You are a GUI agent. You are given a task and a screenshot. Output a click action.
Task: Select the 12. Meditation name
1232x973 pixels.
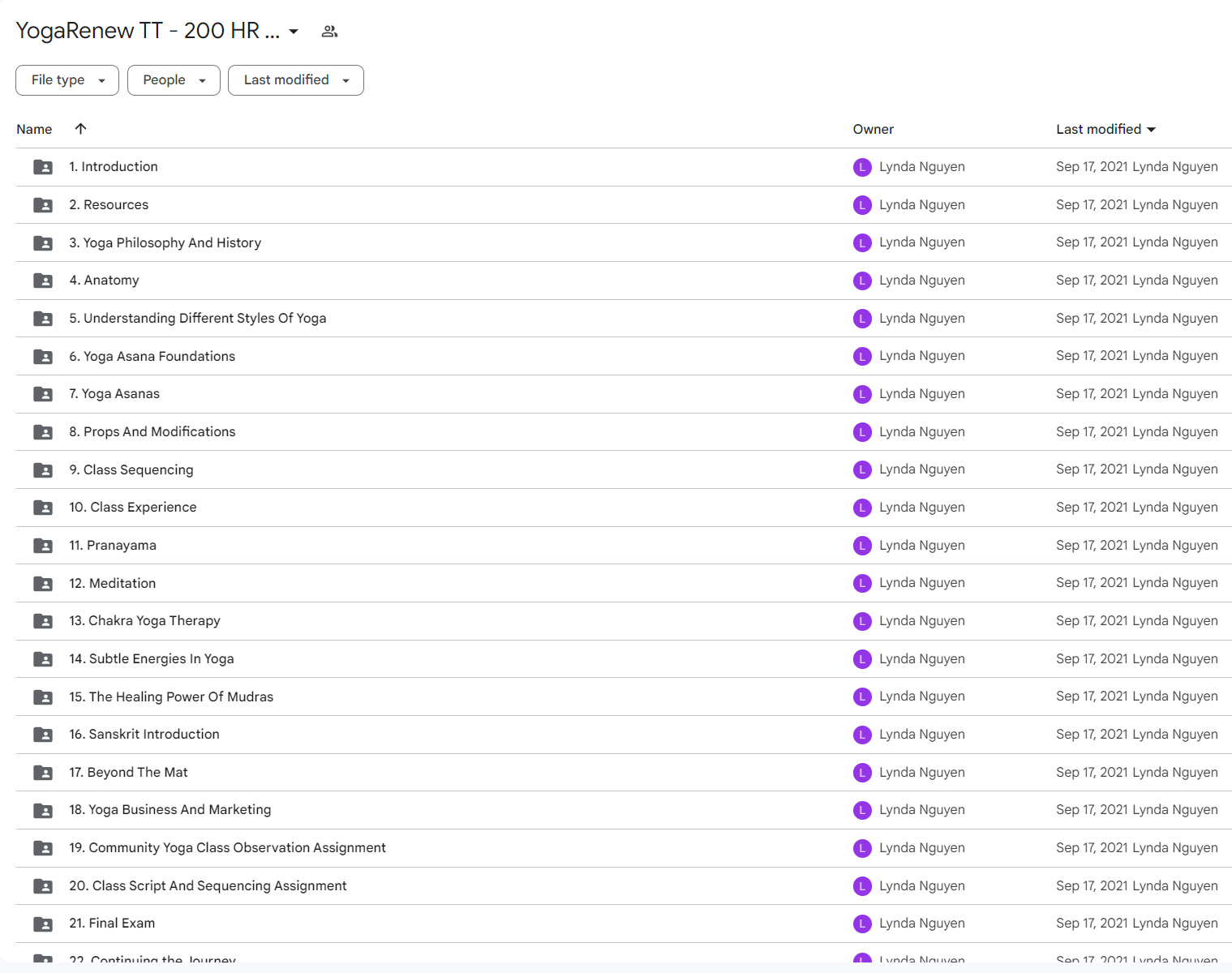(113, 583)
